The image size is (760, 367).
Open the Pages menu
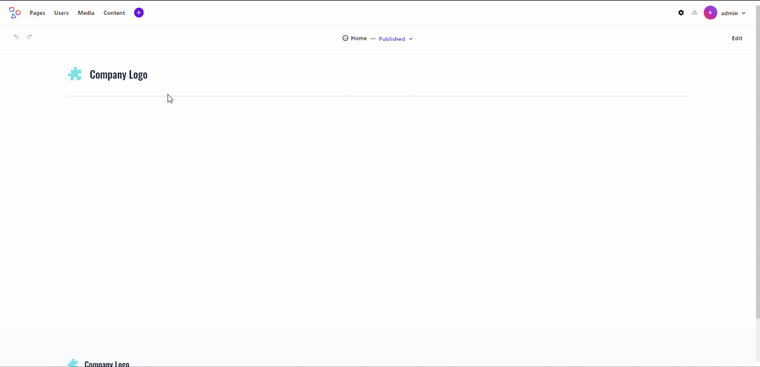(x=37, y=13)
